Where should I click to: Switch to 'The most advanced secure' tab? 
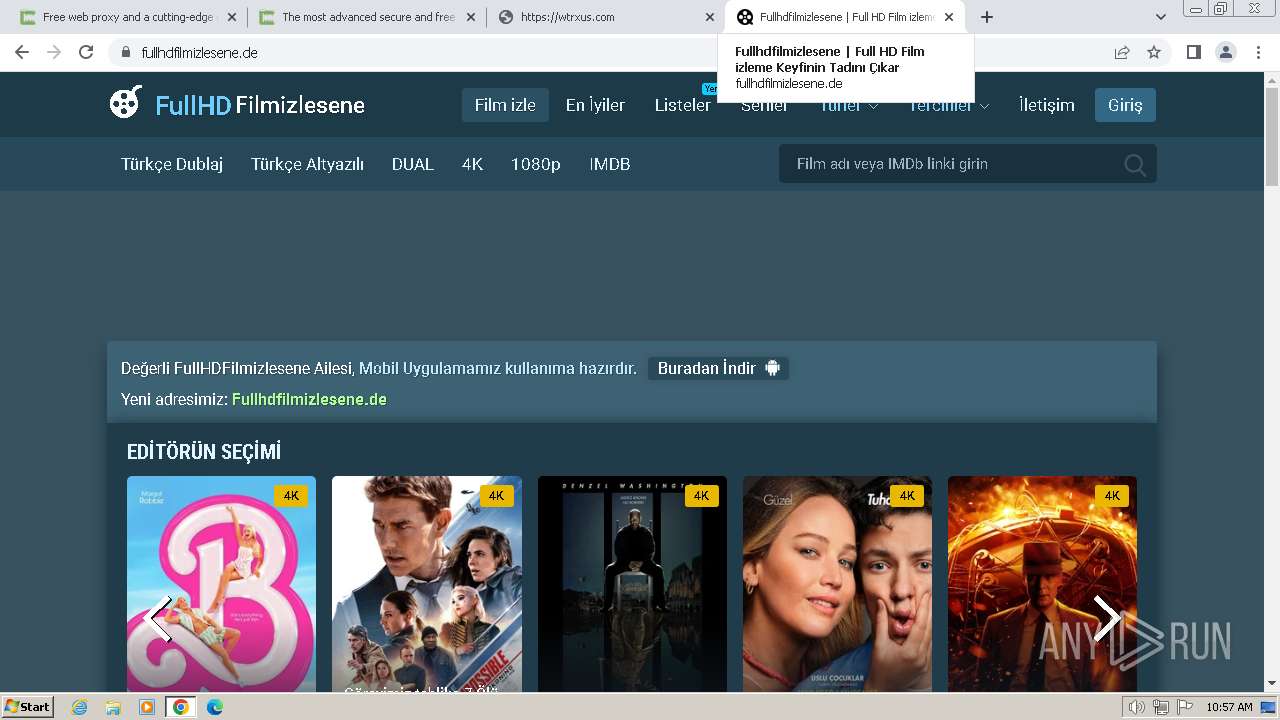(366, 17)
